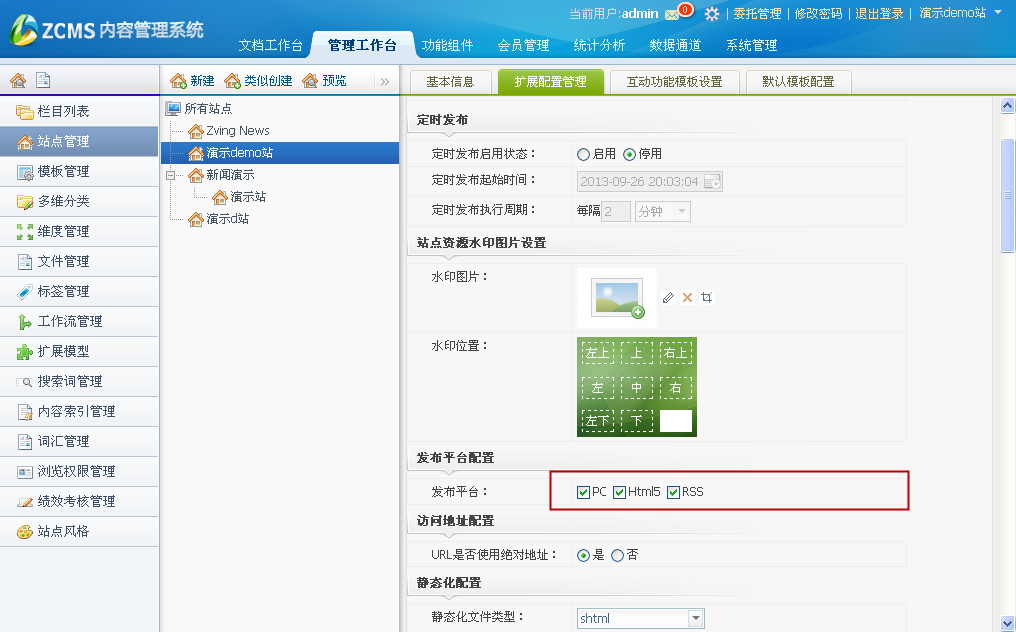Click the 新建 button in site toolbar
Viewport: 1016px width, 632px height.
pyautogui.click(x=192, y=81)
